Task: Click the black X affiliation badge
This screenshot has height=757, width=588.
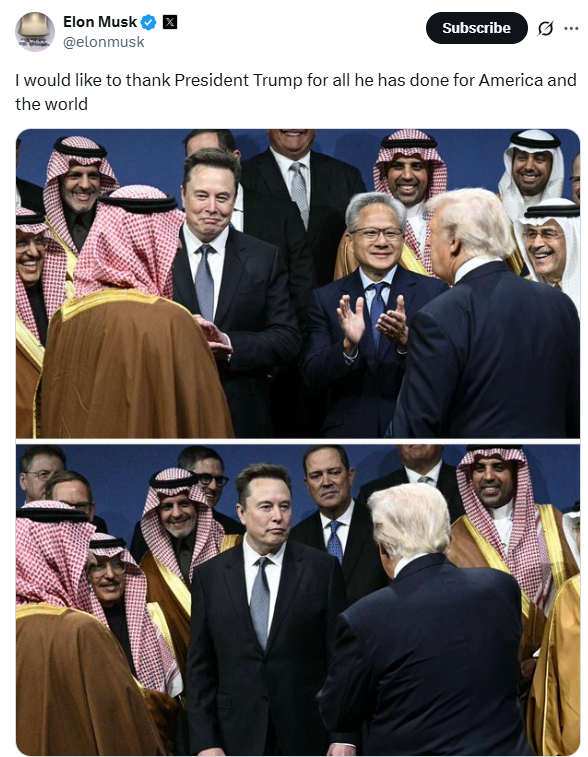Action: click(170, 22)
